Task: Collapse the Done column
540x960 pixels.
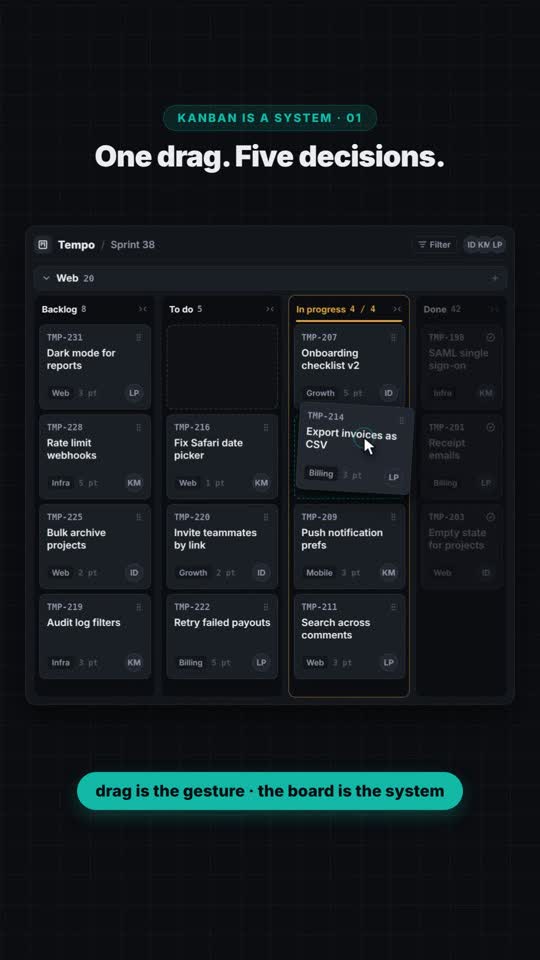Action: (x=495, y=309)
